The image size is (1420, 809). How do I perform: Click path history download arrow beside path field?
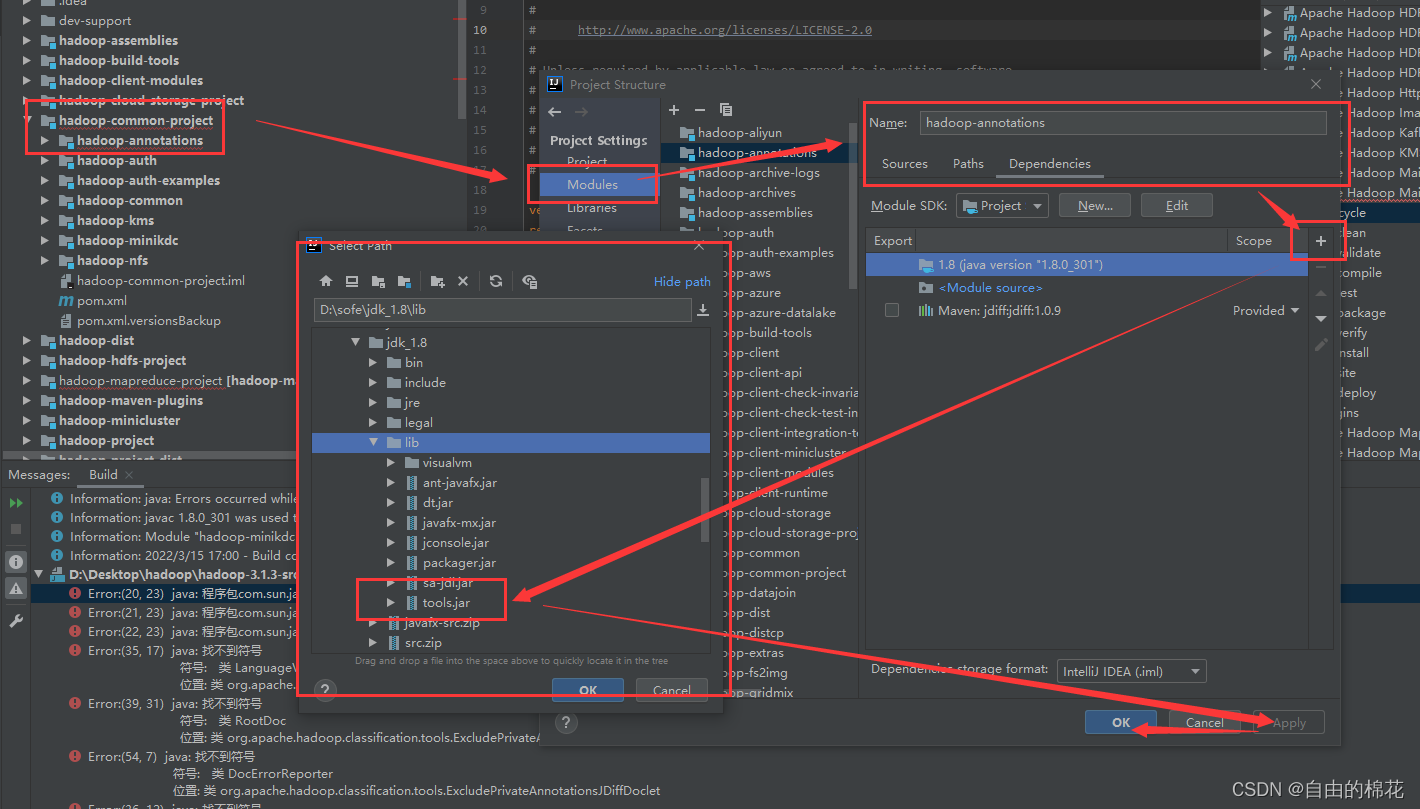click(703, 310)
